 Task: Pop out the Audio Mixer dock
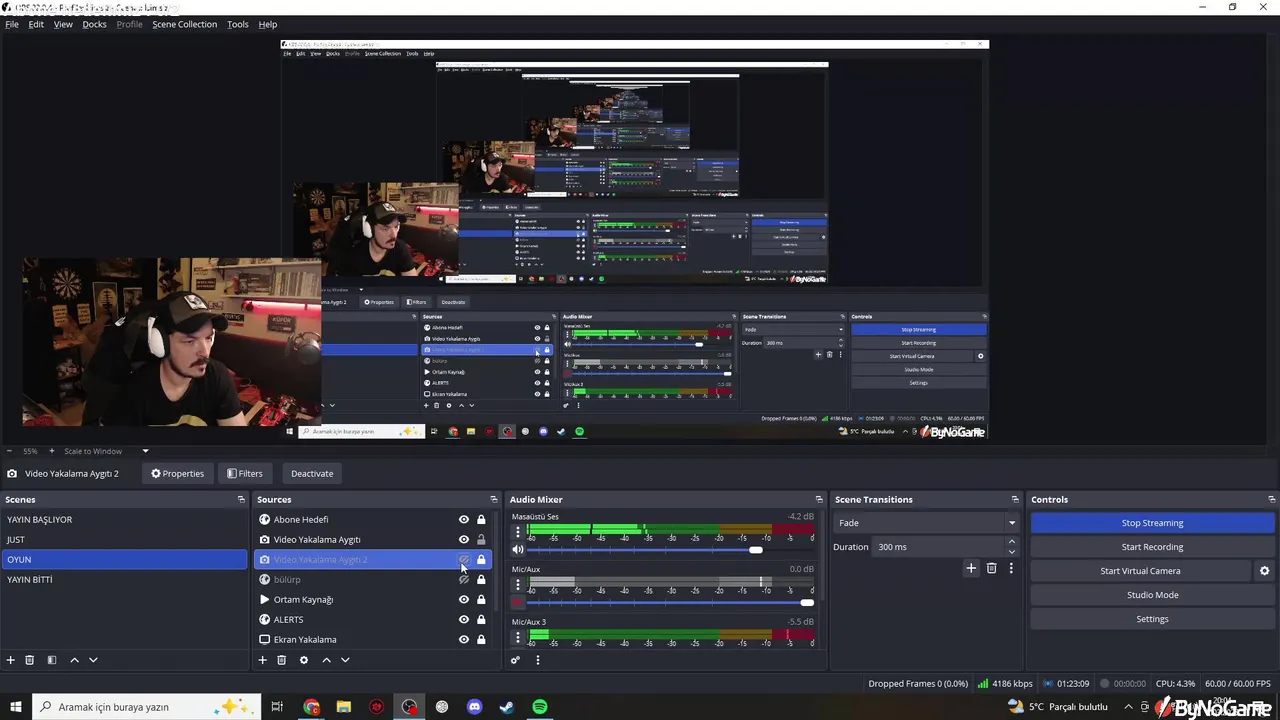[819, 499]
